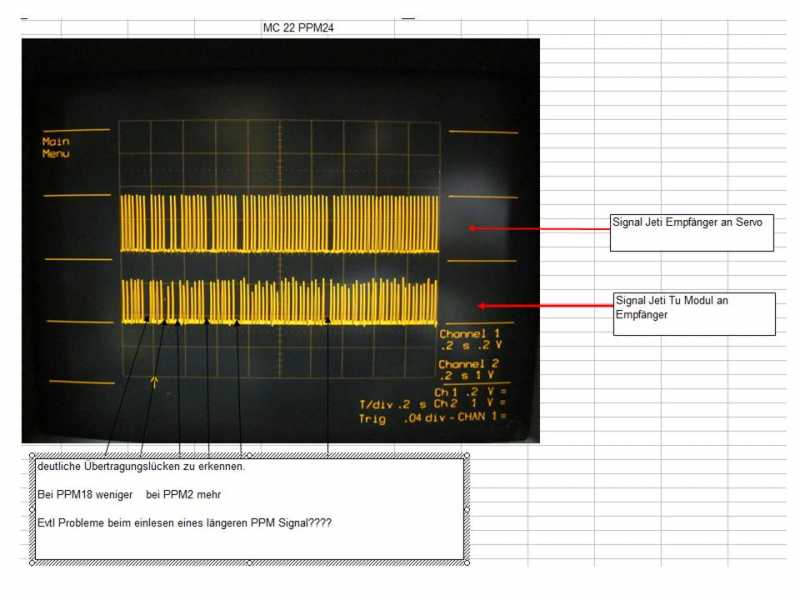Screen dimensions: 800x600
Task: Select the 'MC 22 PPM24' title cell
Action: (298, 28)
